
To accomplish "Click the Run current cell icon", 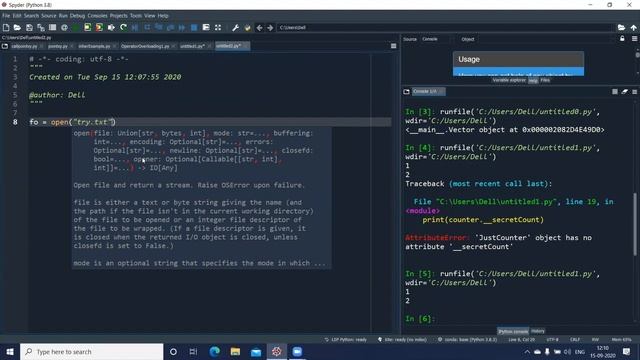I will pos(88,27).
